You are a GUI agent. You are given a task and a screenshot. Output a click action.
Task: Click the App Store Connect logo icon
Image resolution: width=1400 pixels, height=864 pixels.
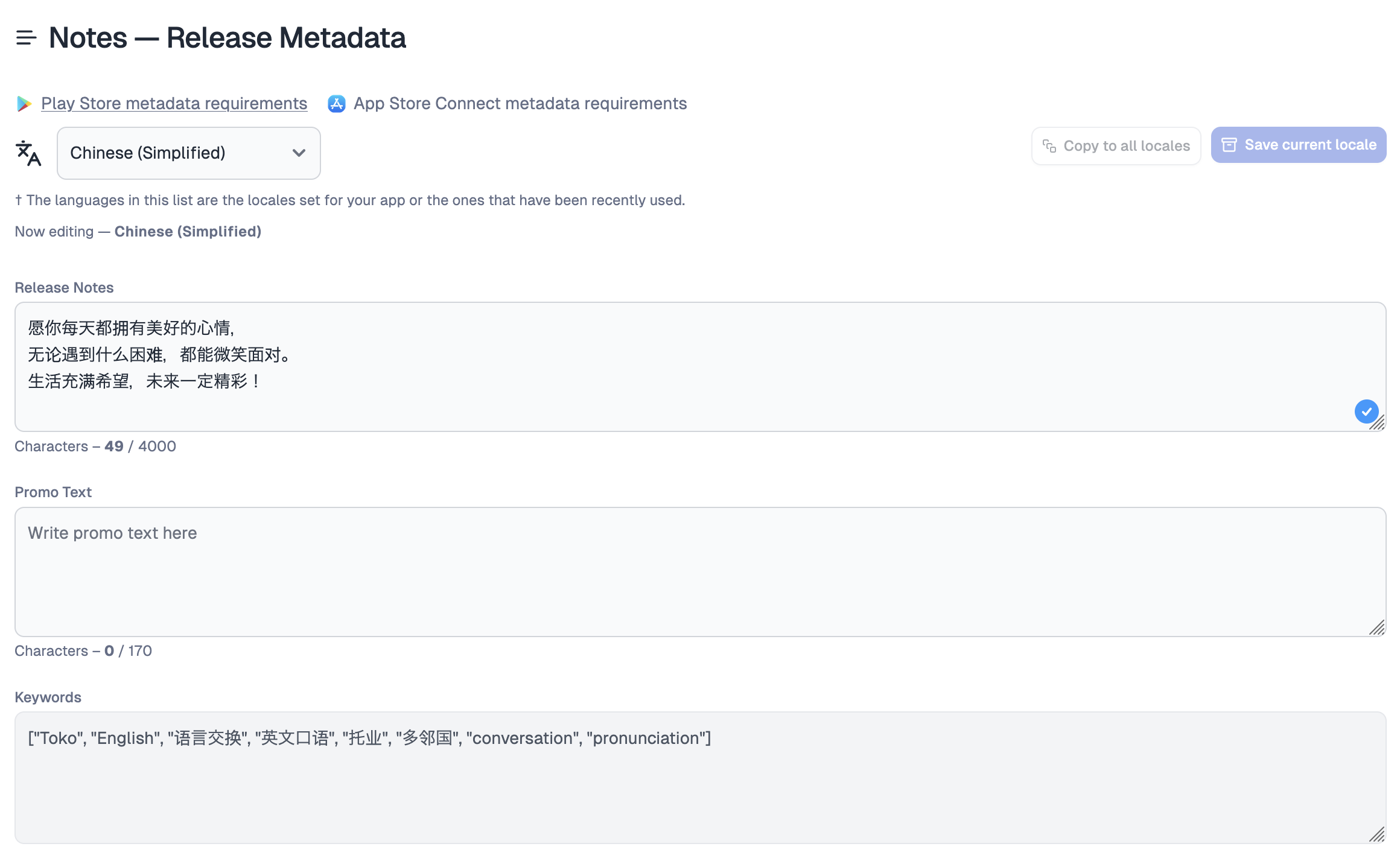(x=336, y=104)
